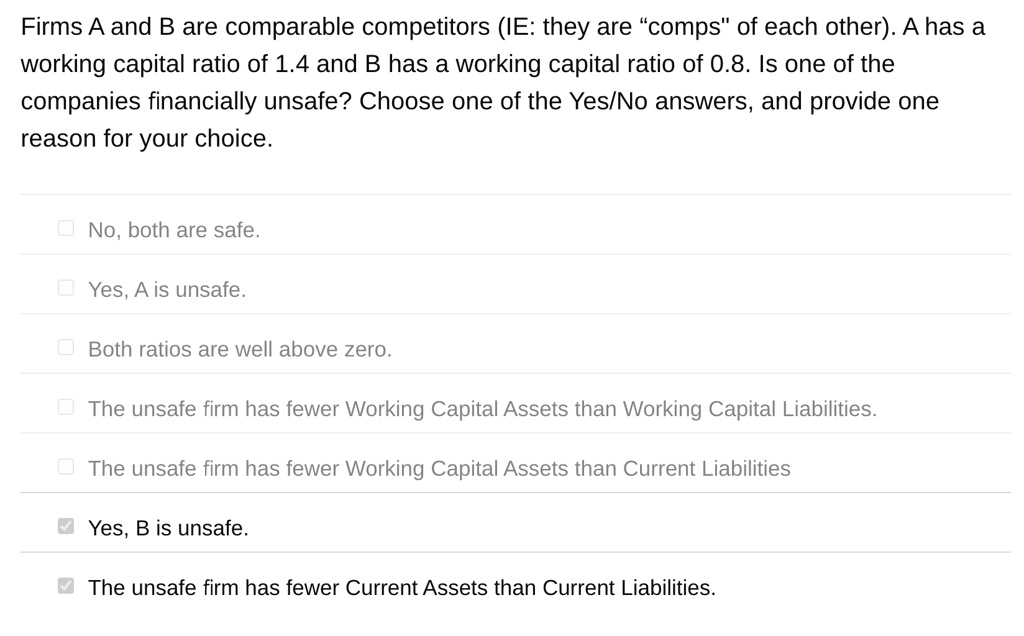Image resolution: width=1024 pixels, height=636 pixels.
Task: Click the question line starting 'Firms A and B'
Action: pos(503,27)
